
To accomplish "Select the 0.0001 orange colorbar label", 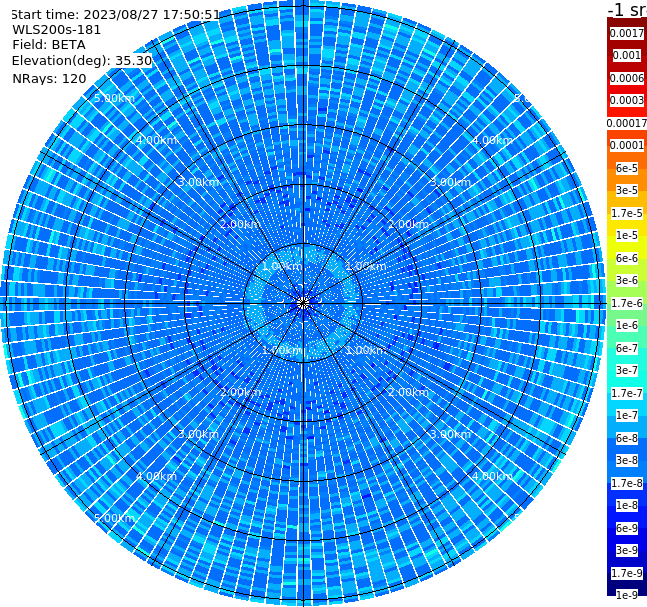I will coord(627,145).
